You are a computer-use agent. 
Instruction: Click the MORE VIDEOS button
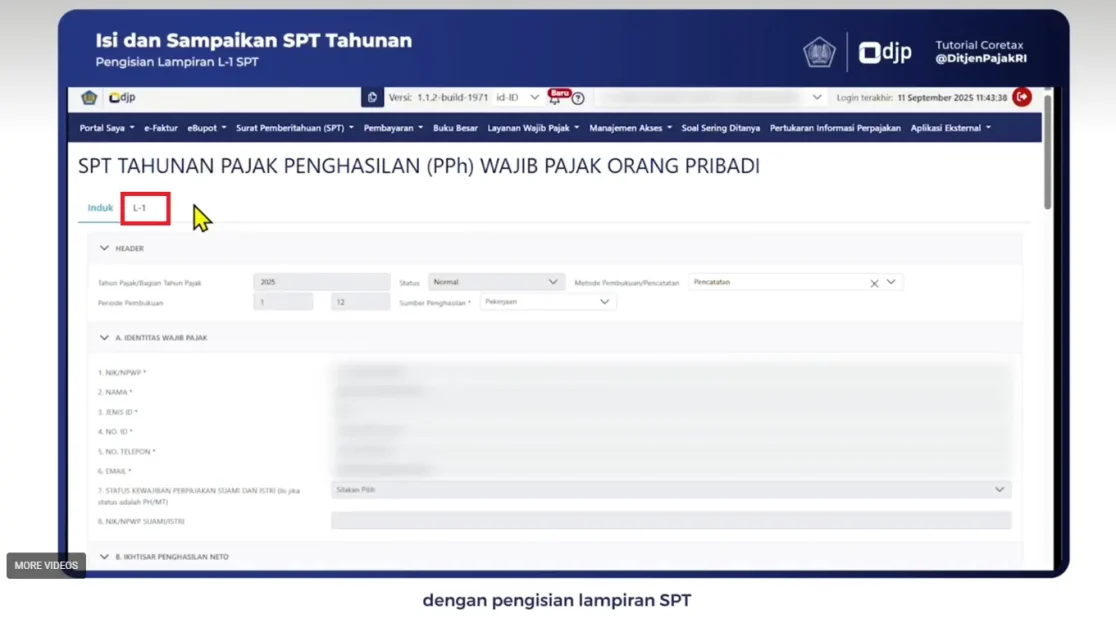pos(46,565)
